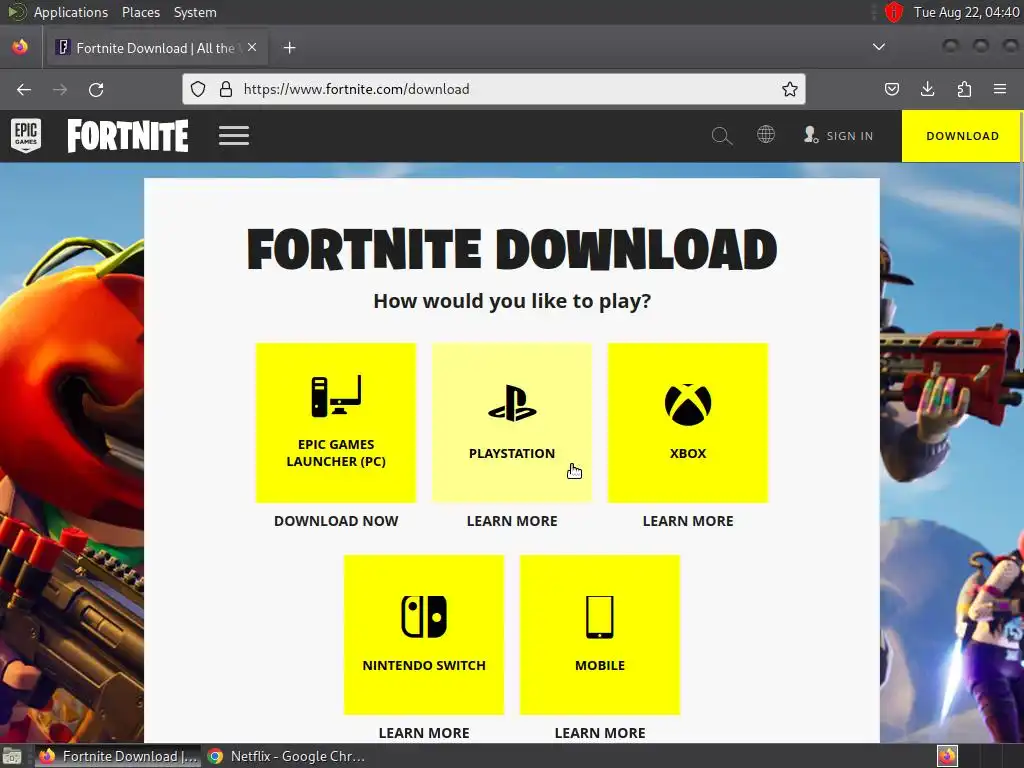1024x768 pixels.
Task: Click the date and time clock
Action: click(x=966, y=12)
